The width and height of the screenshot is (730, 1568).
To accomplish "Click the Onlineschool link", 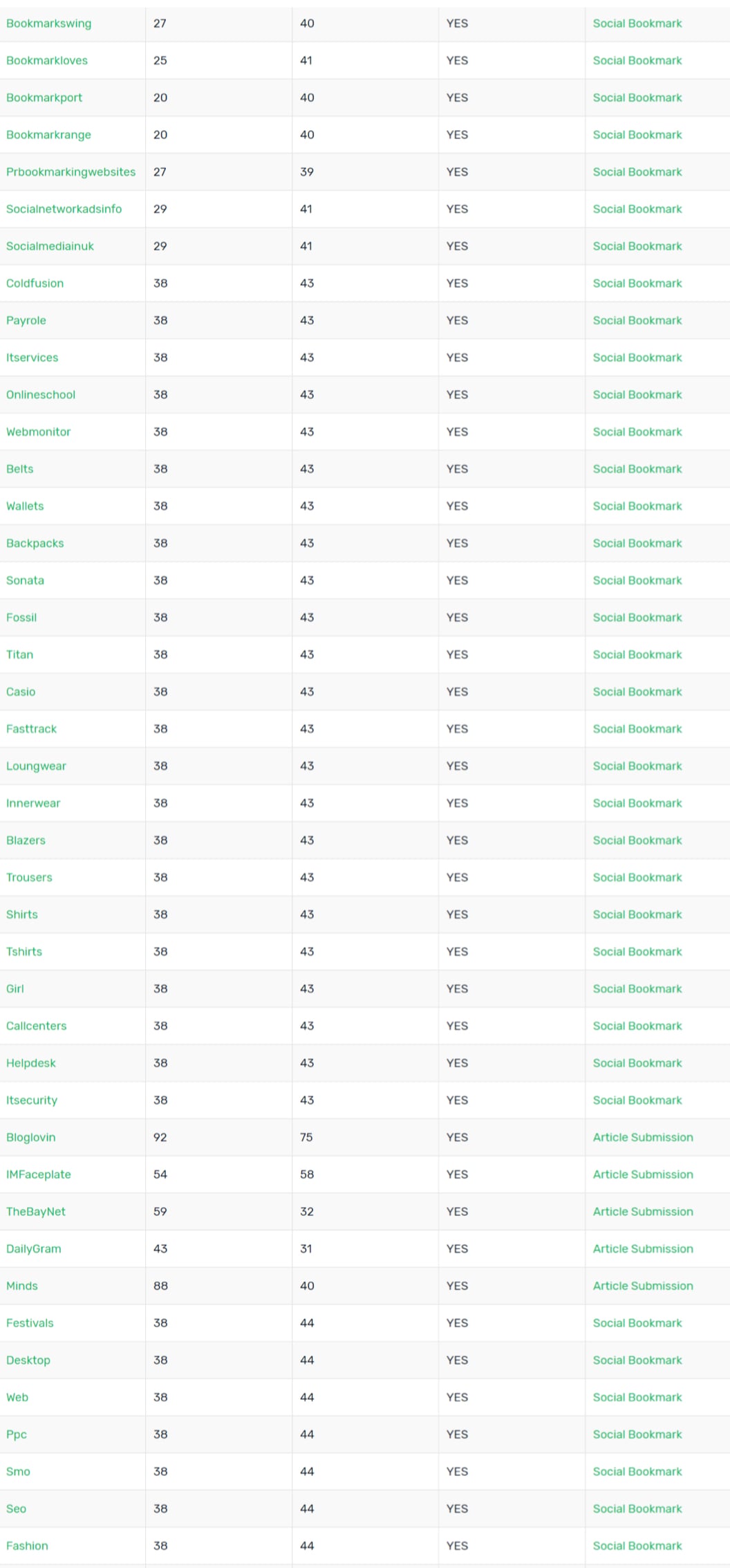I will pyautogui.click(x=41, y=395).
